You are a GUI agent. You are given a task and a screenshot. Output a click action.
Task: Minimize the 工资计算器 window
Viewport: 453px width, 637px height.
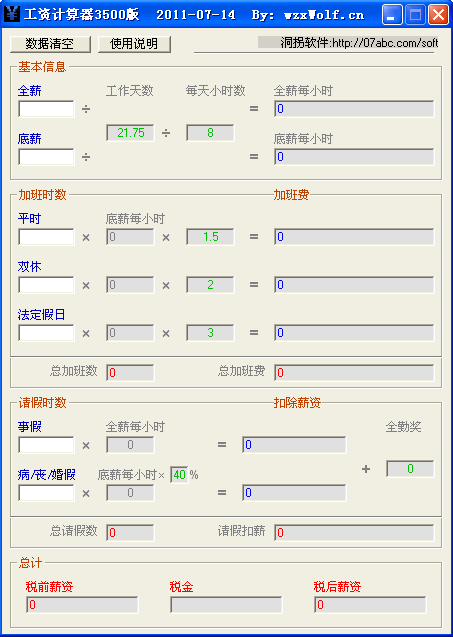(x=392, y=15)
